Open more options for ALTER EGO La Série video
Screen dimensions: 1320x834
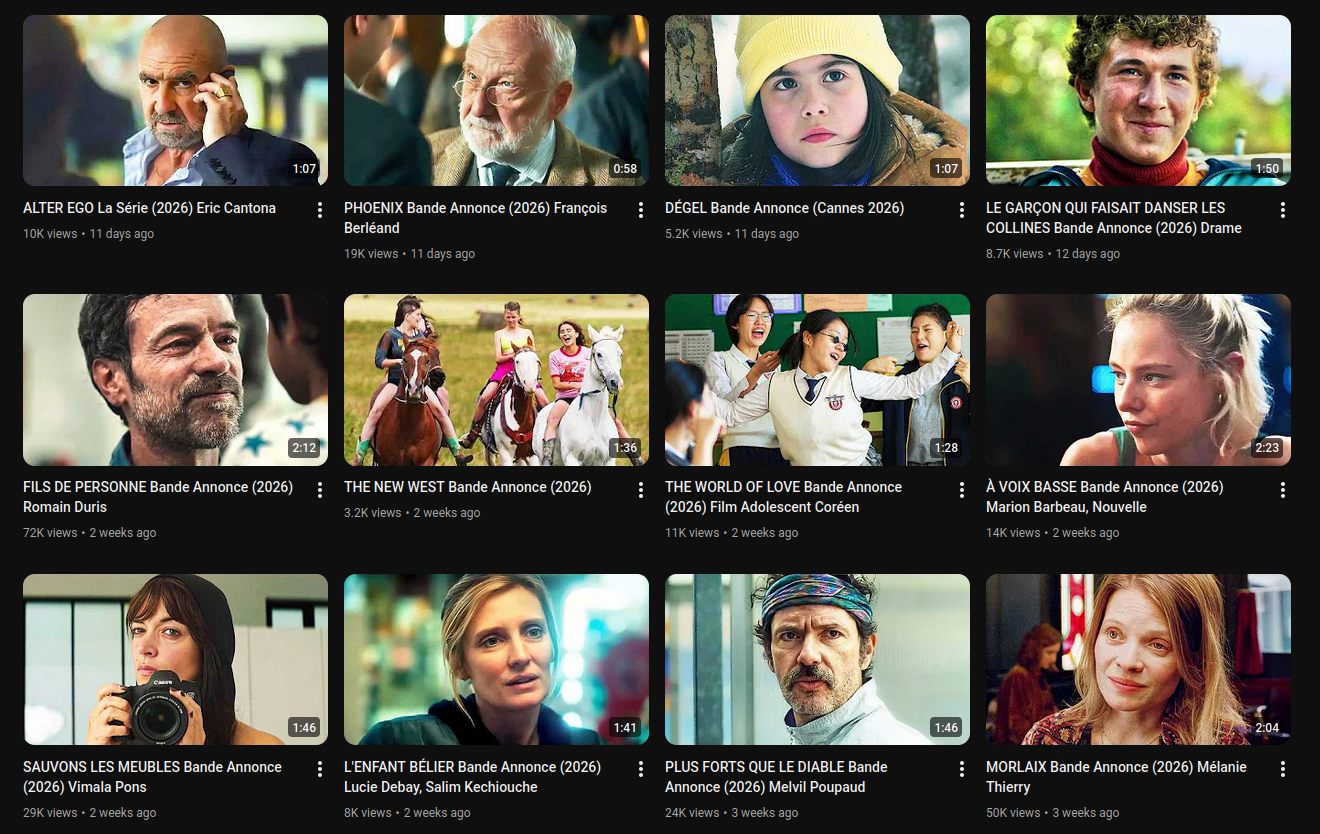coord(320,210)
